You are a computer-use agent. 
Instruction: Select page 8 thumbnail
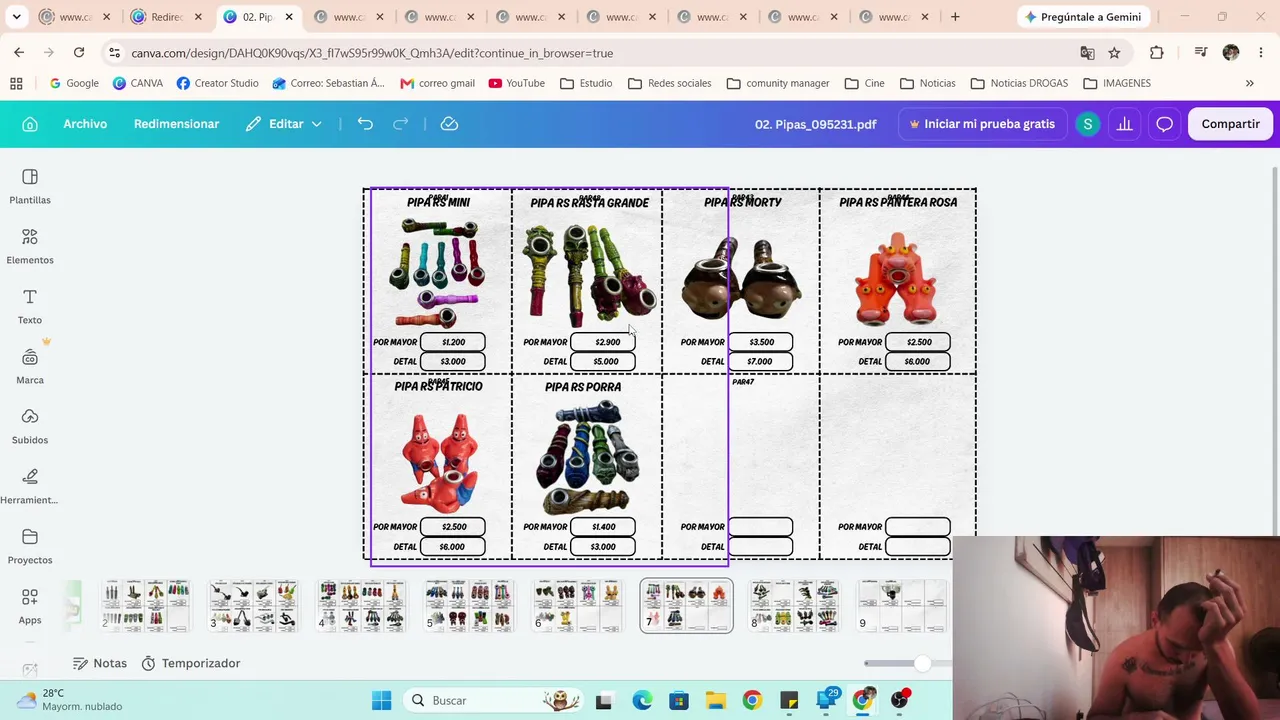[x=794, y=606]
